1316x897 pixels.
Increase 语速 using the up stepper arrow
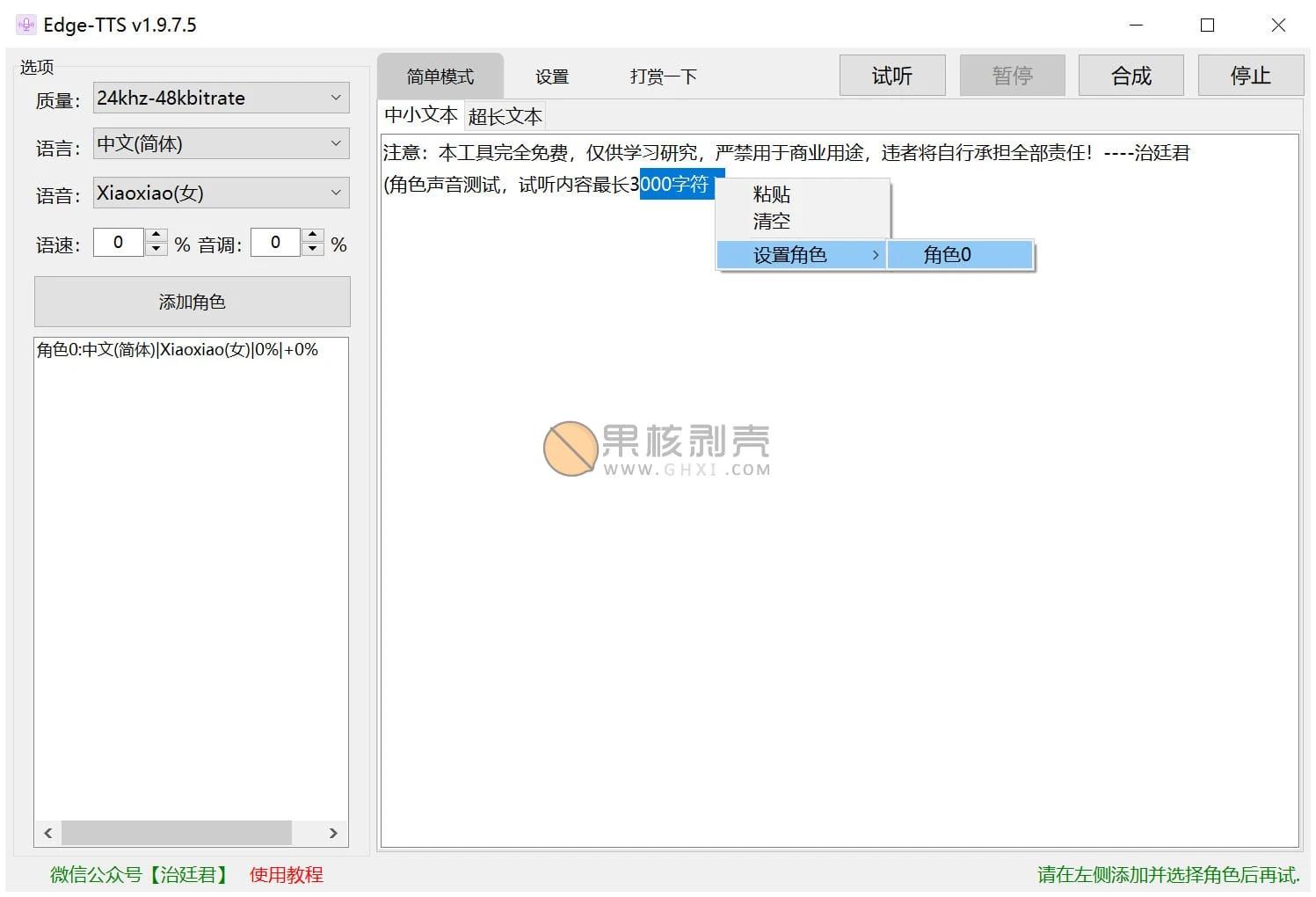tap(156, 235)
